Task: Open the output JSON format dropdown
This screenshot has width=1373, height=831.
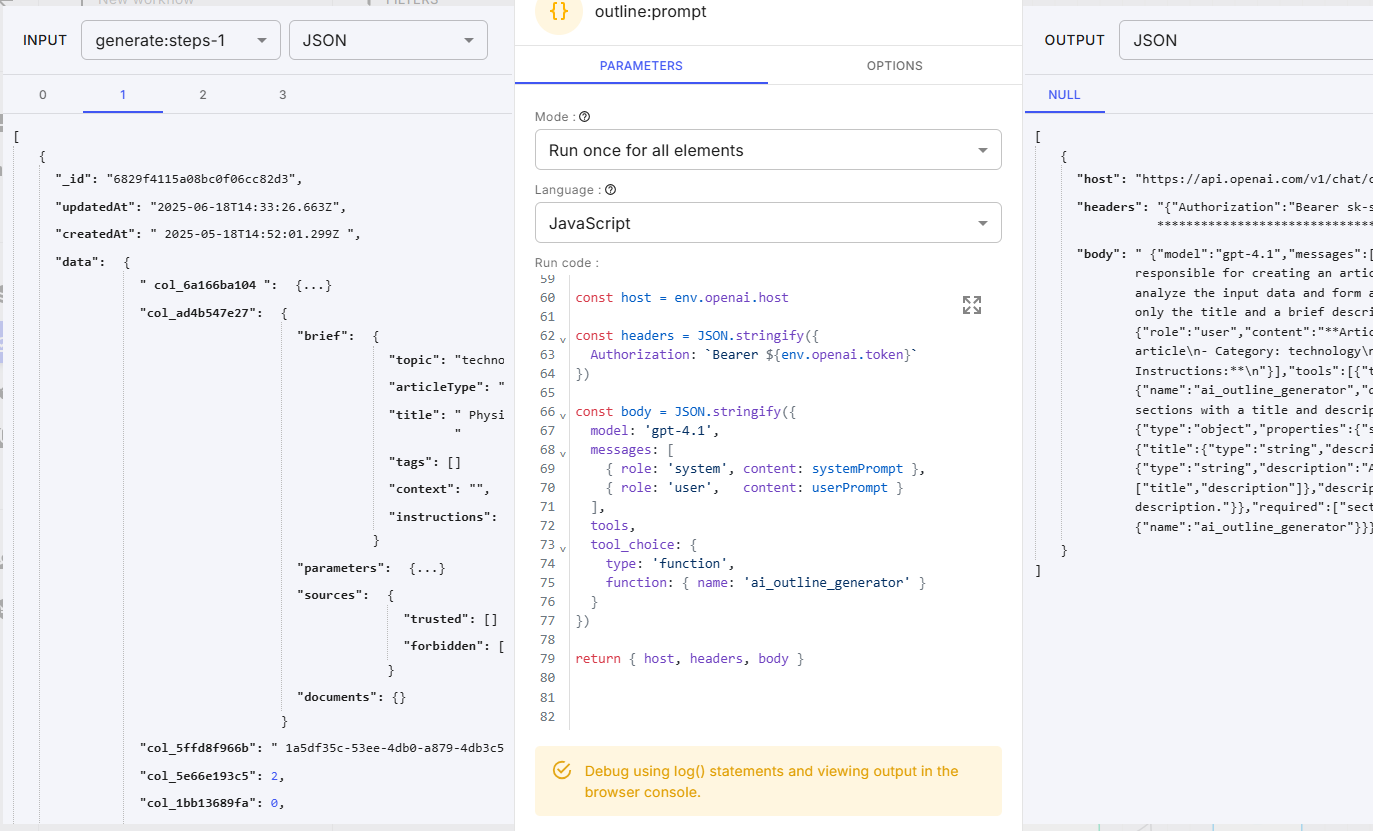Action: pos(1245,40)
